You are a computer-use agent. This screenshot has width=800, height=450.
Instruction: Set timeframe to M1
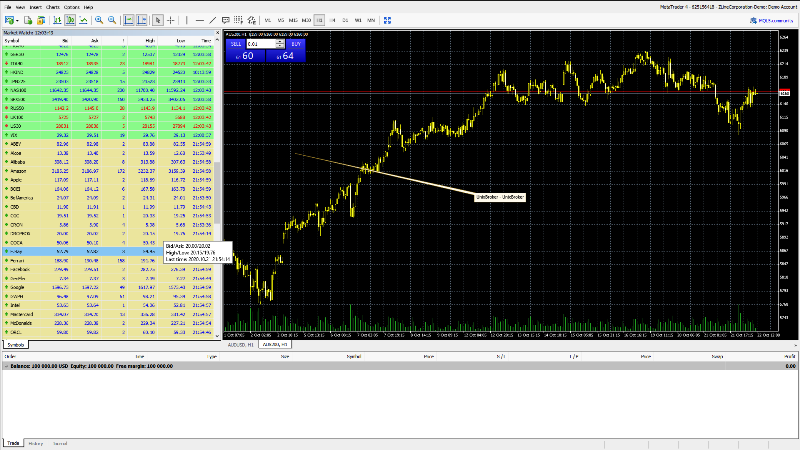coord(267,20)
